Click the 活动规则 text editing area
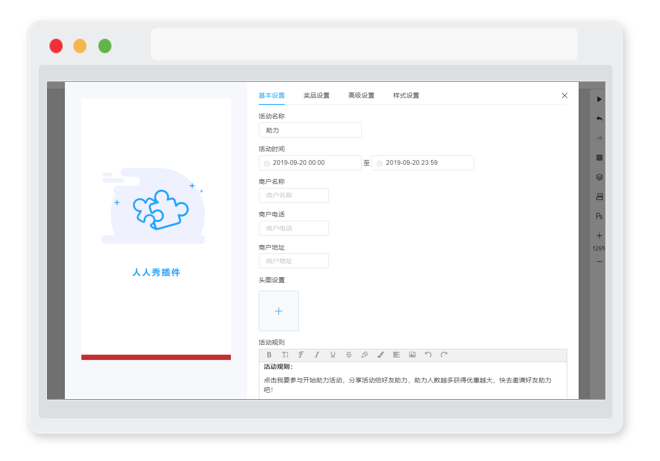Screen dimensions: 660x461 pos(413,381)
